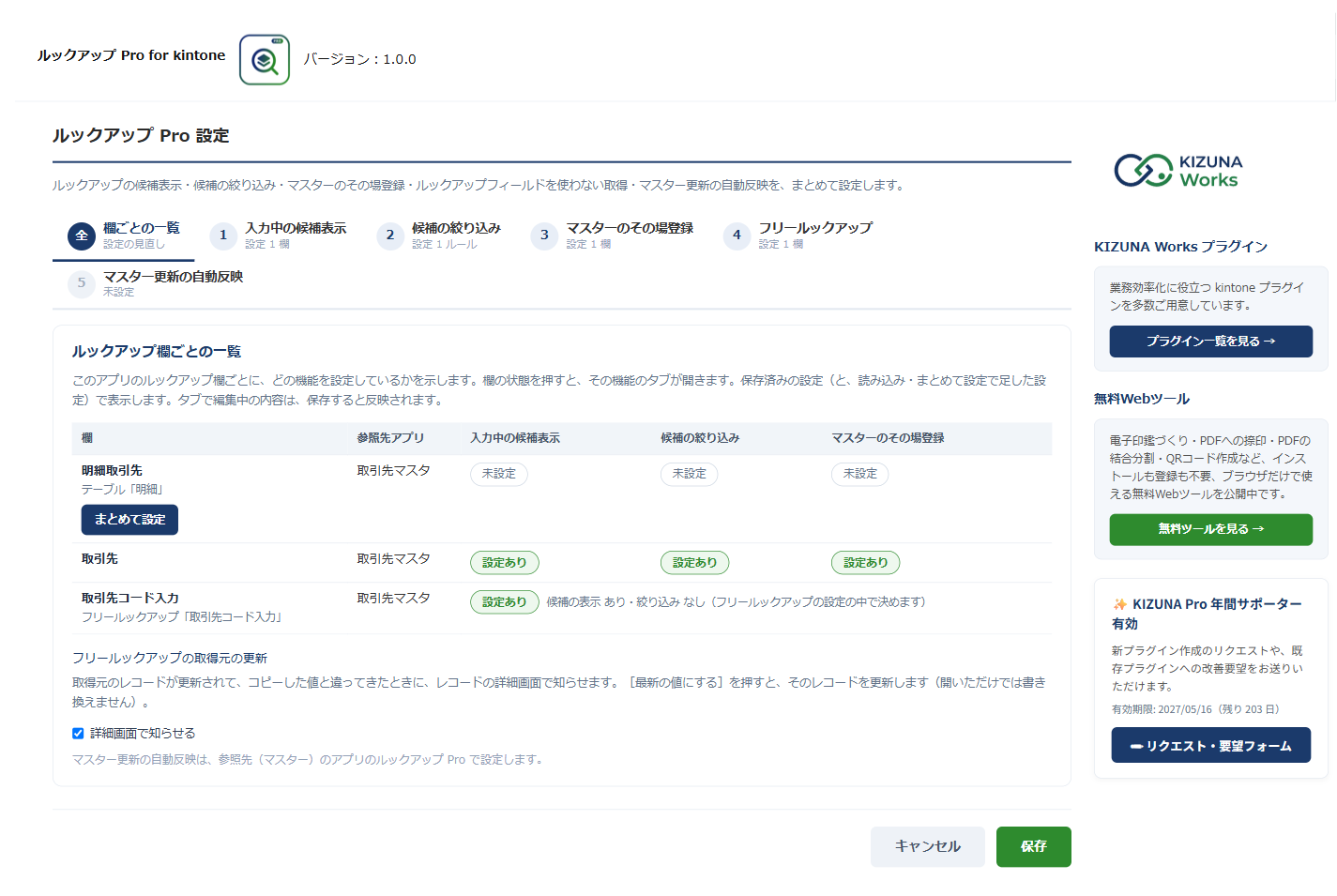Click the 詳細画面で知らせる label text

143,734
